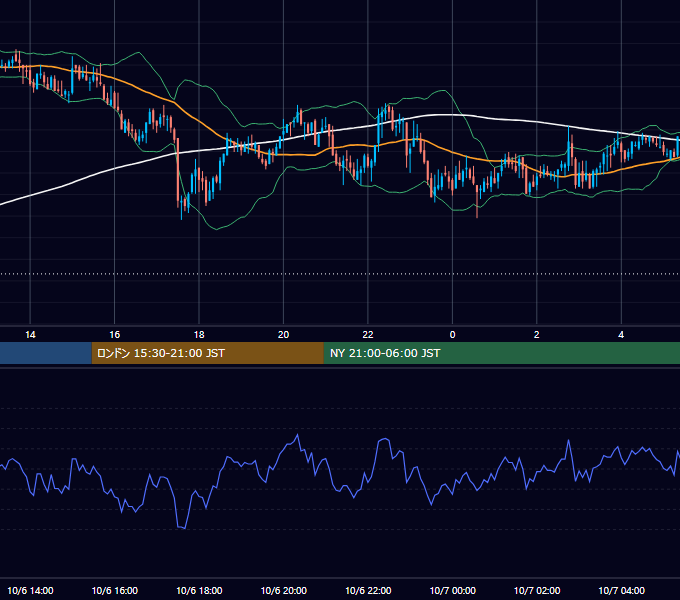Click the '10/6 20:00' indicator axis label
This screenshot has height=600, width=680.
[x=283, y=590]
